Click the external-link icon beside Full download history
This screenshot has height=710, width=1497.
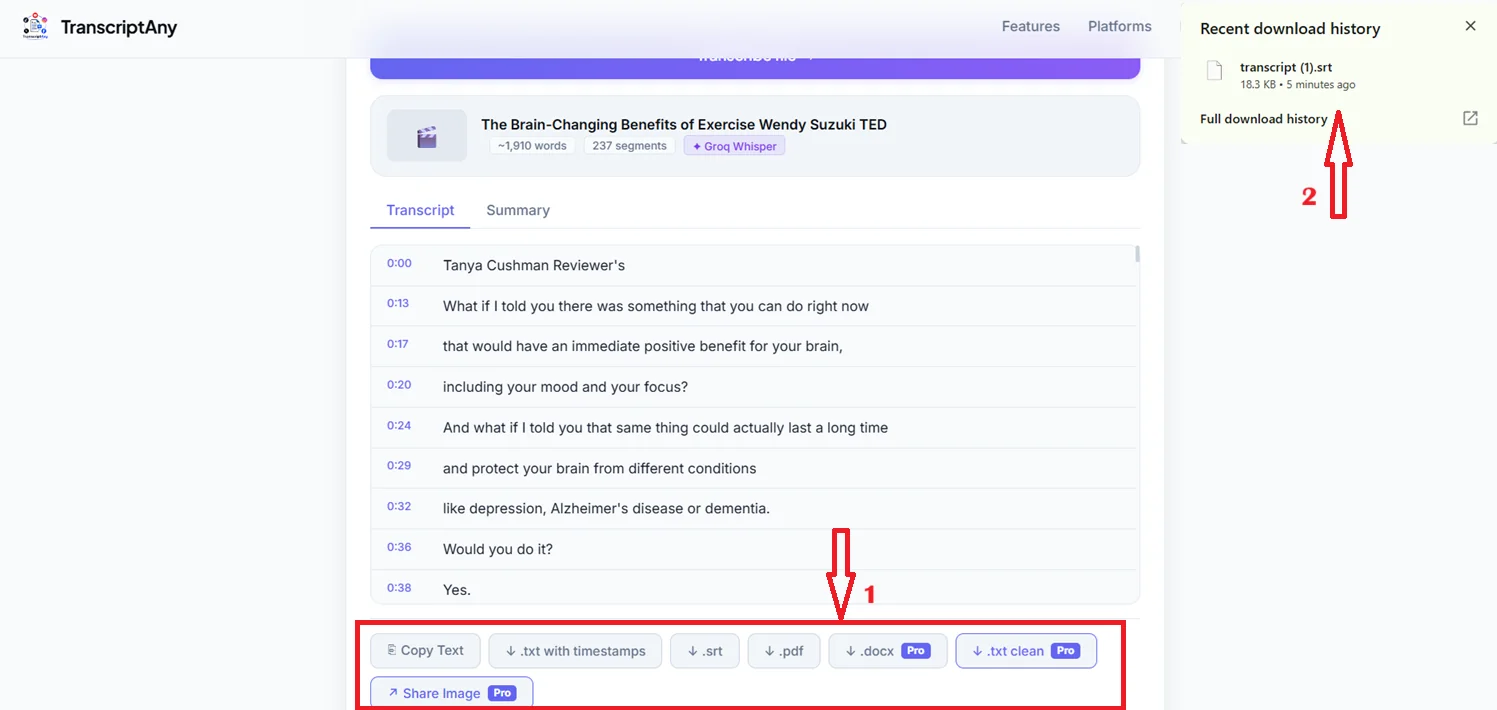click(x=1470, y=118)
